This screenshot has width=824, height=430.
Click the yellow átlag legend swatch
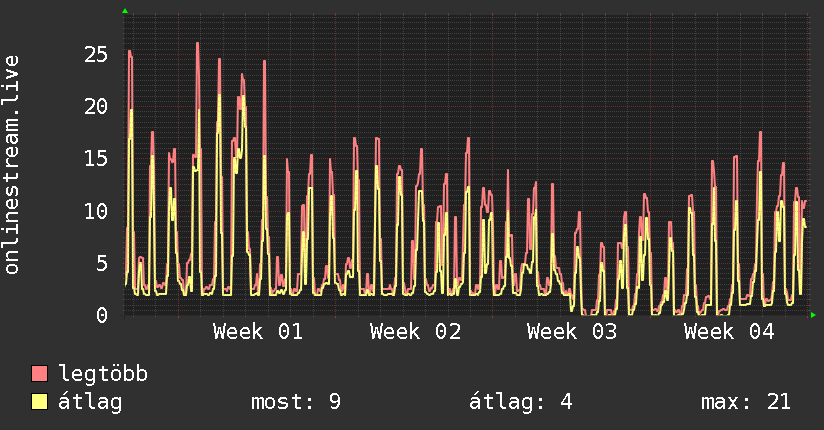pyautogui.click(x=39, y=402)
